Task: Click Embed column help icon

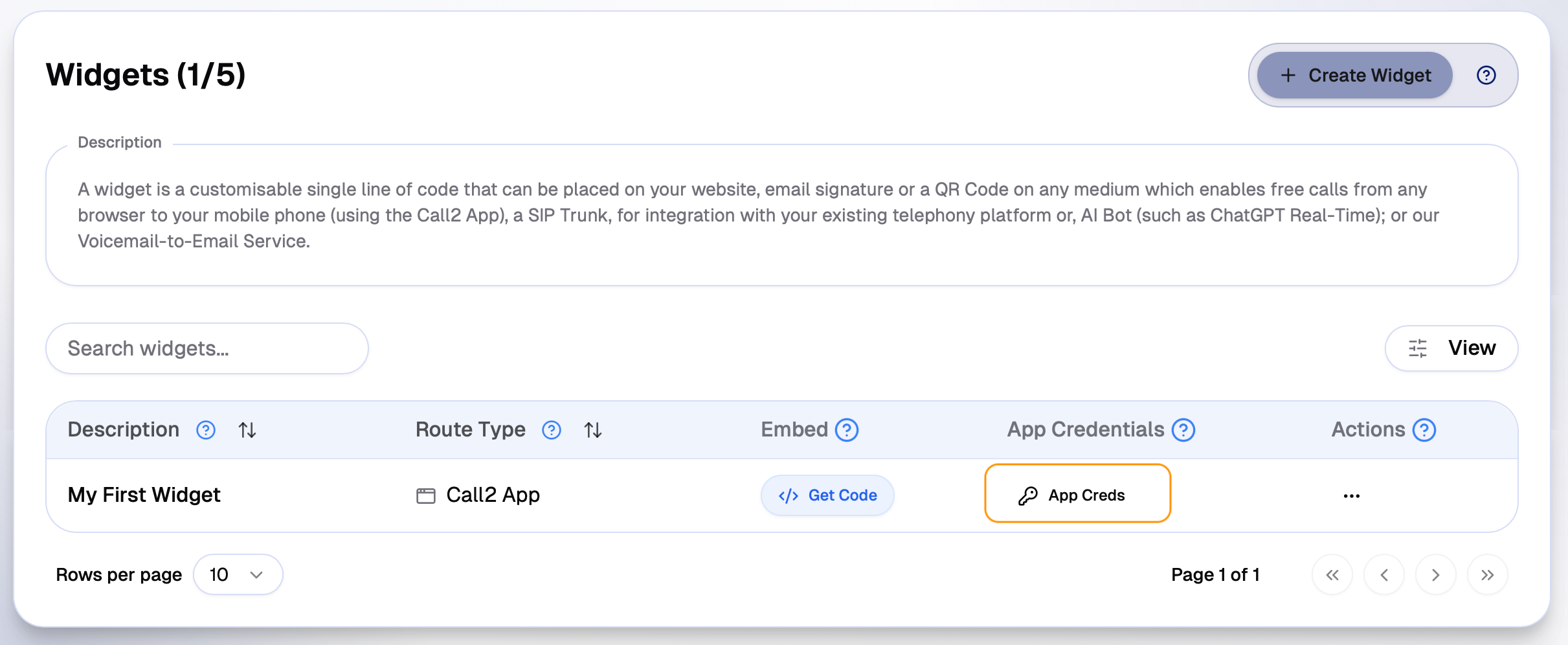Action: point(847,430)
